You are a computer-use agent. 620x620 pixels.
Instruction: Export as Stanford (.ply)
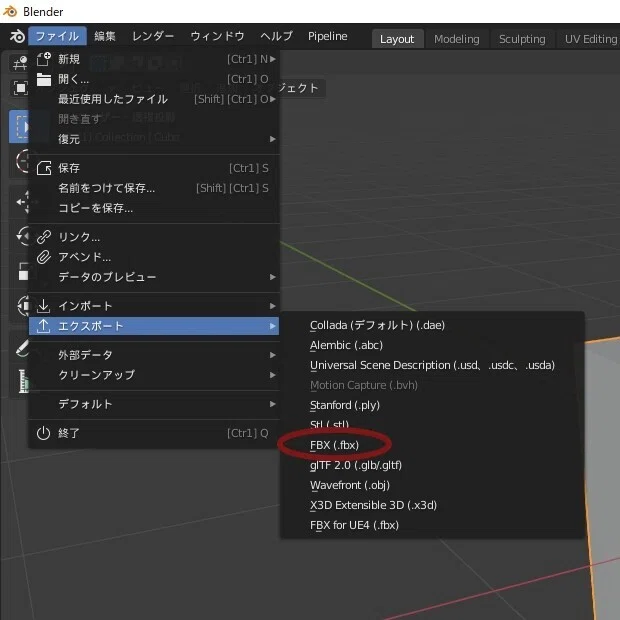tap(432, 405)
